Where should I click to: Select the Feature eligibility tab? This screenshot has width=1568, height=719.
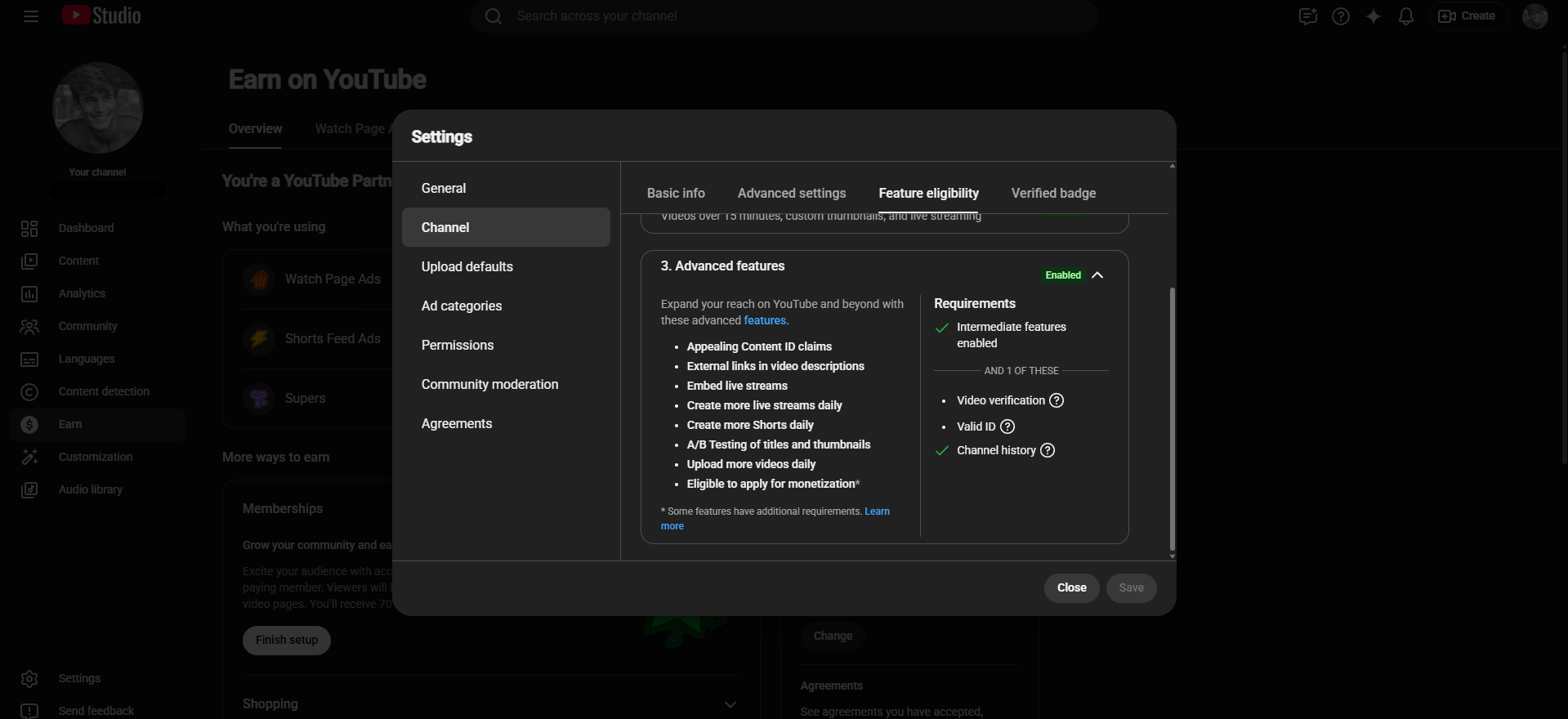pos(929,194)
